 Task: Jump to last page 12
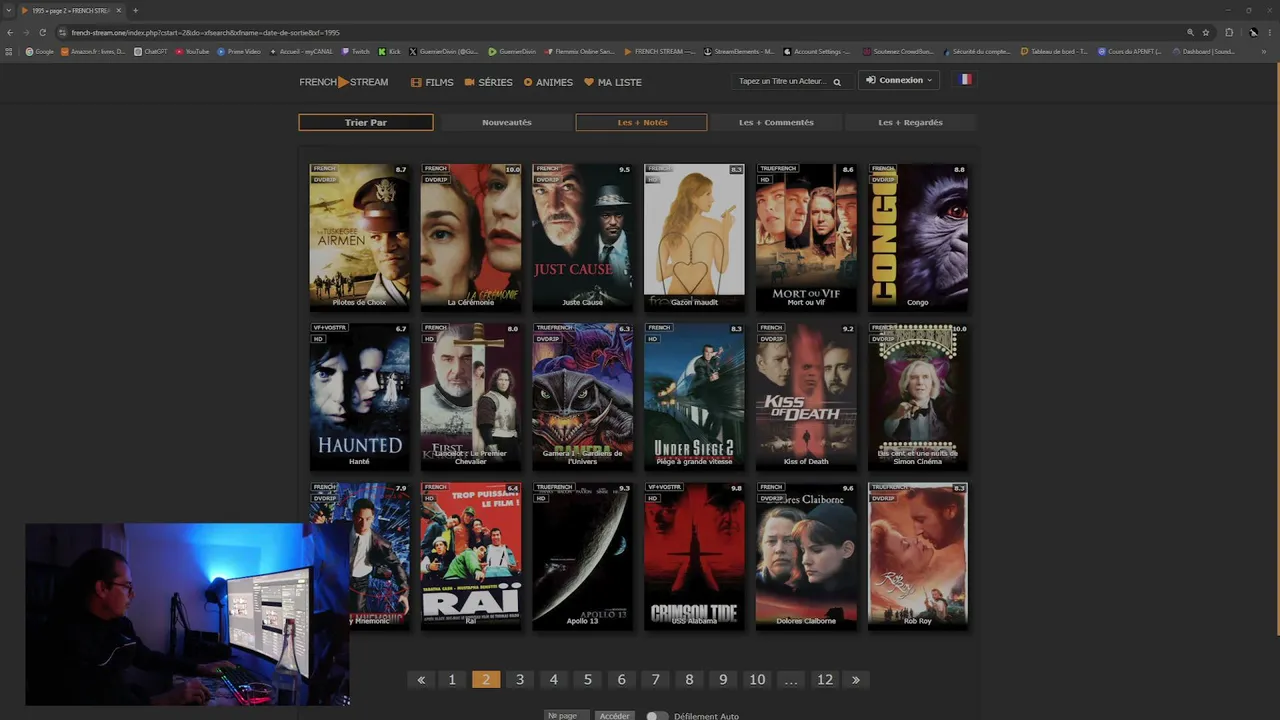825,680
